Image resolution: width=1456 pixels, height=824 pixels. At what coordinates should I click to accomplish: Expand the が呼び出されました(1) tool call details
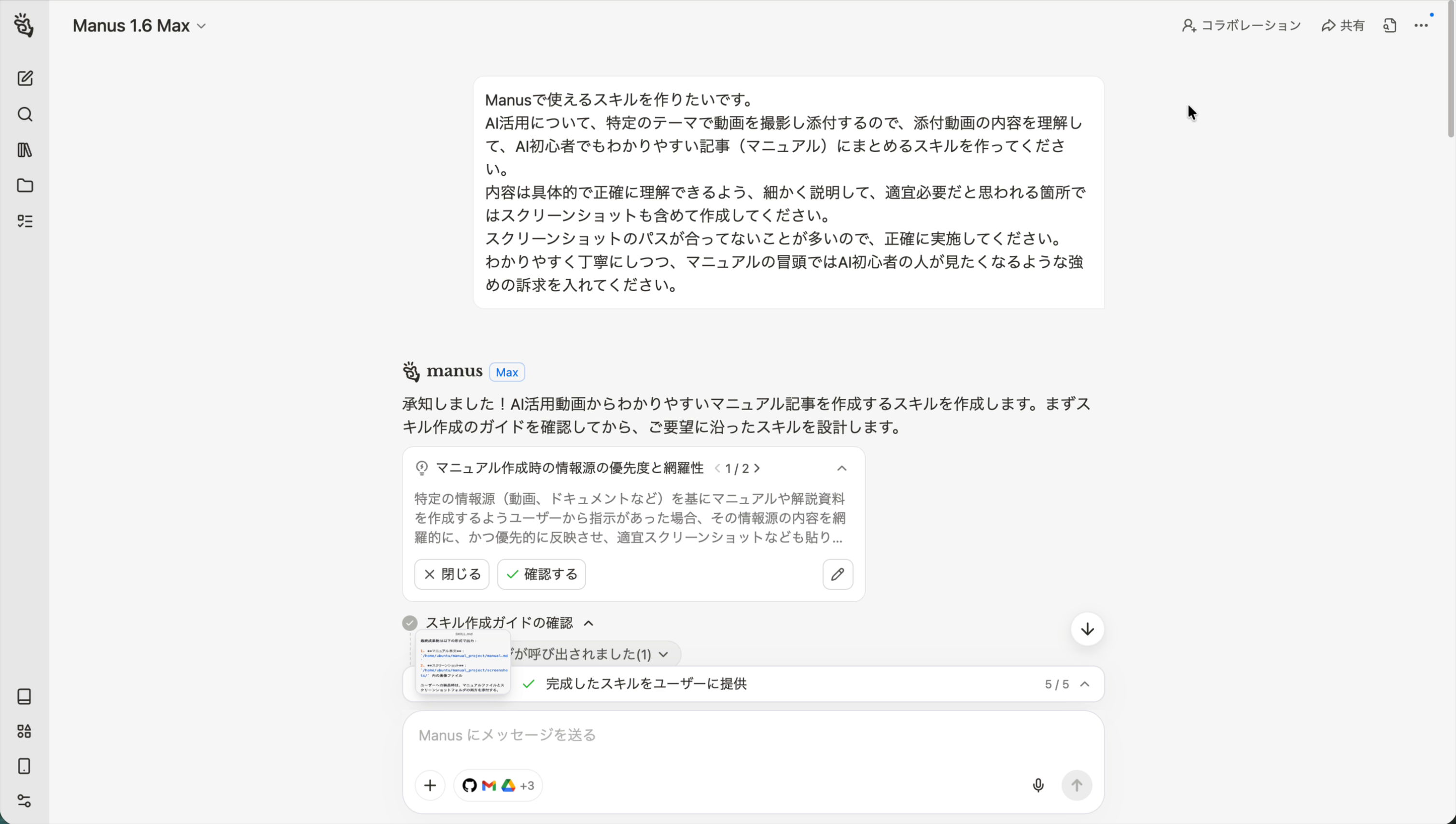click(663, 654)
